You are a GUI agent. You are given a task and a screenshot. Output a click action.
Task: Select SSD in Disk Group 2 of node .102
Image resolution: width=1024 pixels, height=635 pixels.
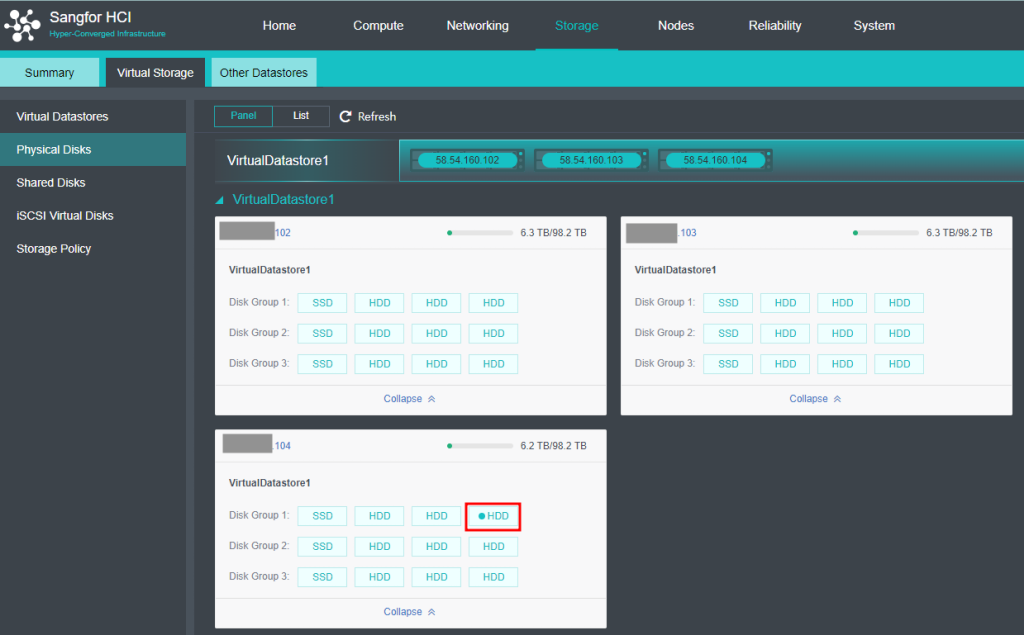point(323,333)
